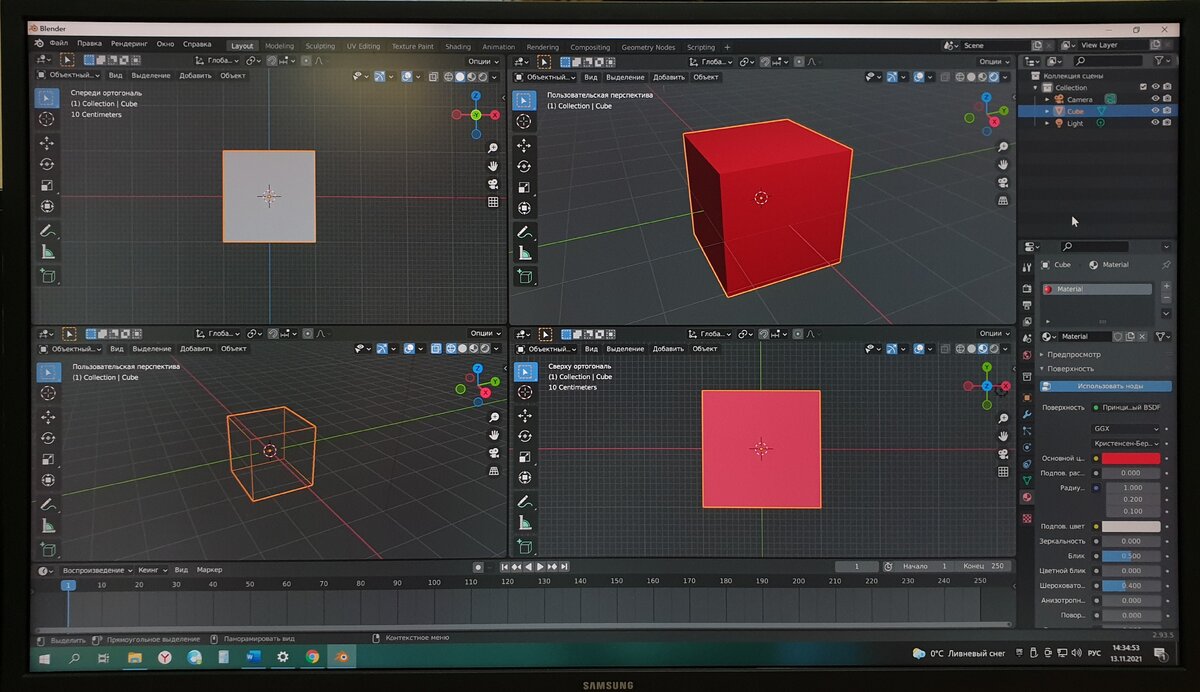Toggle the Collection eye visibility
The height and width of the screenshot is (692, 1200).
click(x=1155, y=87)
